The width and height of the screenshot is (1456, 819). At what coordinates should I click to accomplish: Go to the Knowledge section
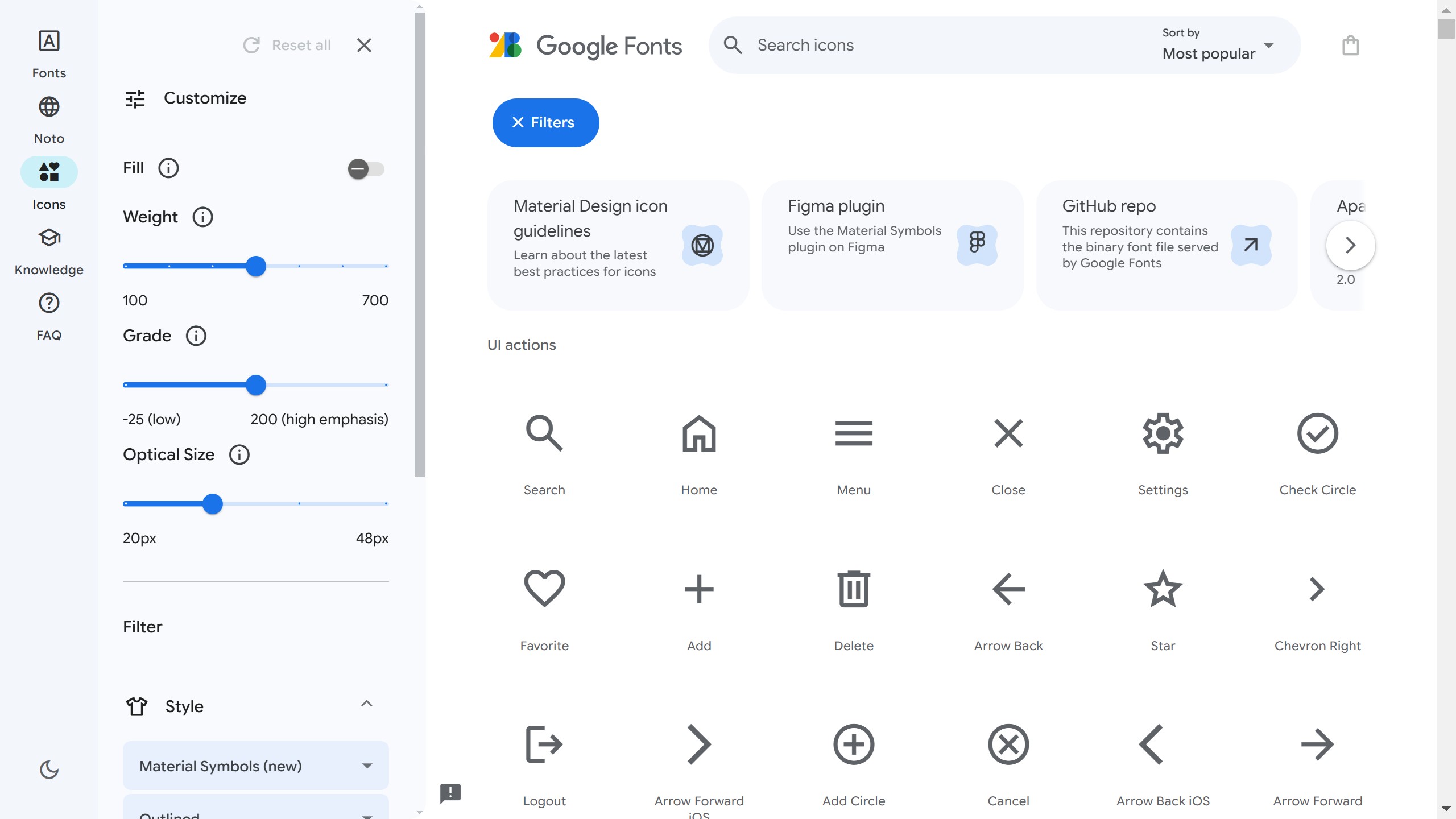[49, 251]
